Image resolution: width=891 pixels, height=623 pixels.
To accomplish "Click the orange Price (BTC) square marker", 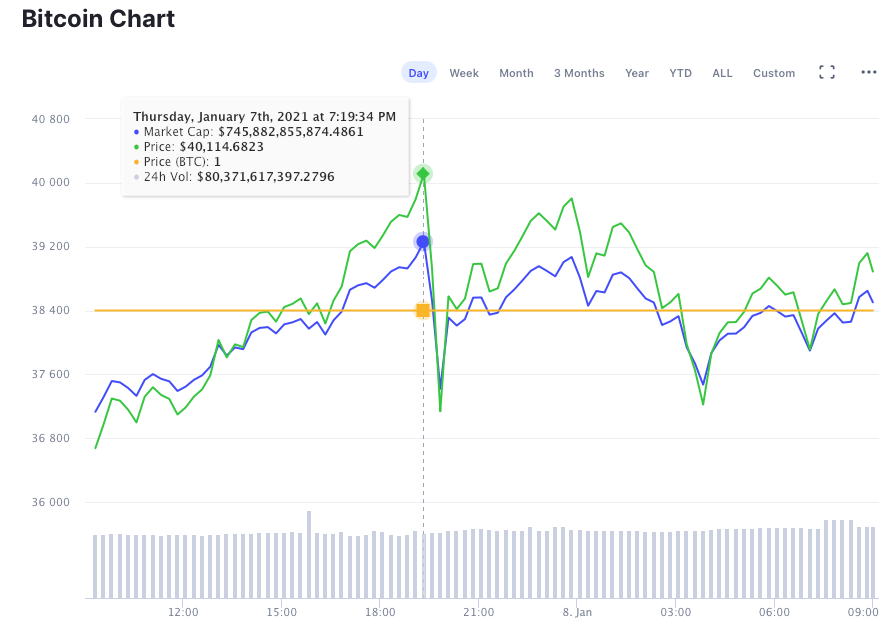I will point(423,310).
